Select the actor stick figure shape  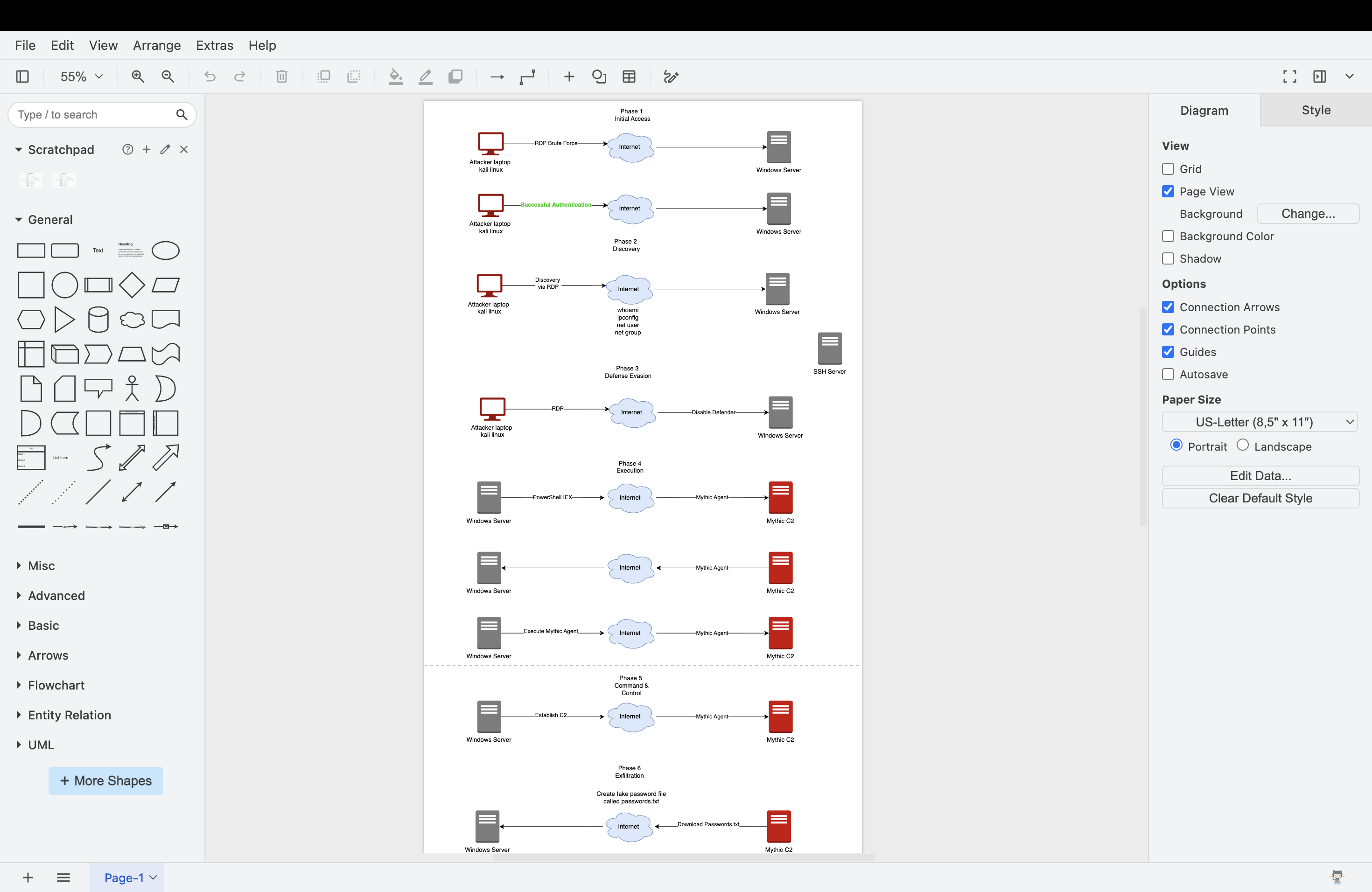coord(132,388)
